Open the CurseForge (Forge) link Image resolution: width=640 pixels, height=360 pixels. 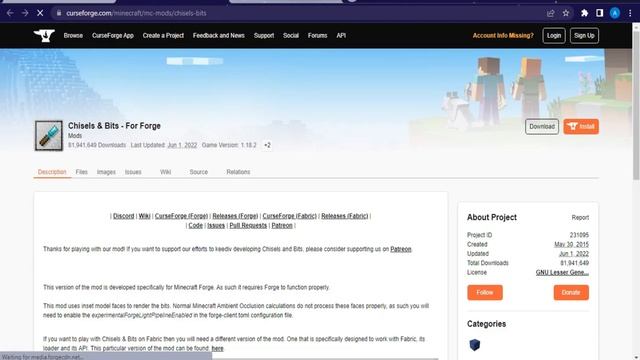[x=181, y=216]
